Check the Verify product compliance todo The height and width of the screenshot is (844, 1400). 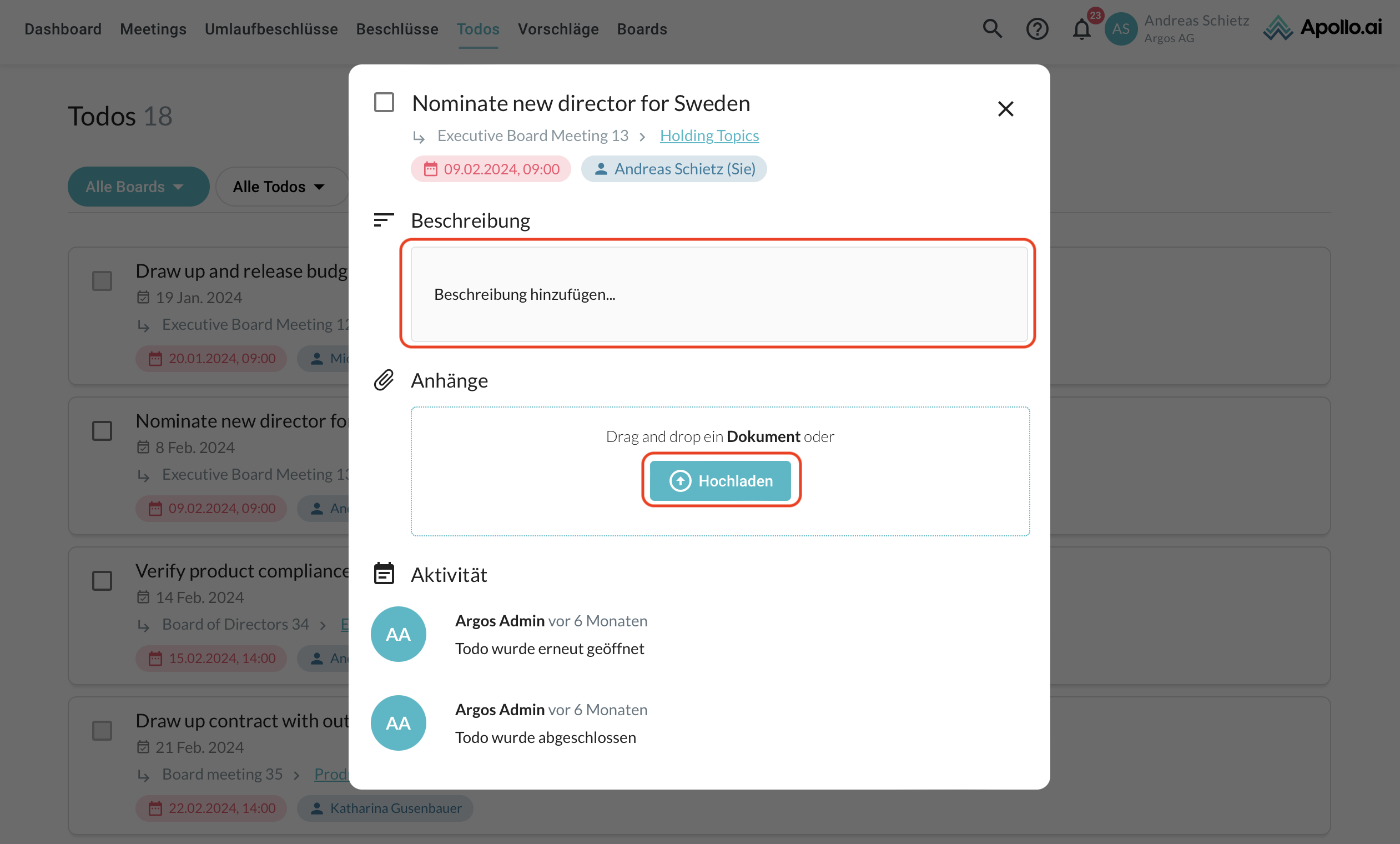(x=102, y=580)
